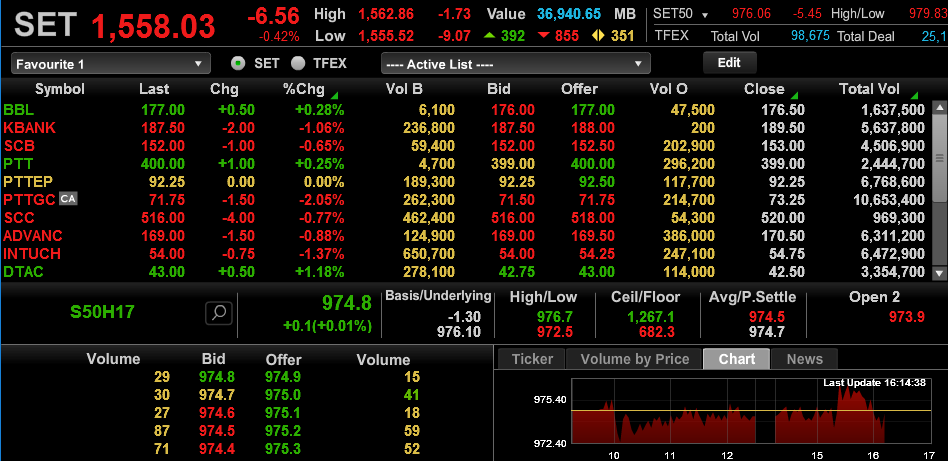Image resolution: width=948 pixels, height=461 pixels.
Task: Click the Ceil/Floor value 1,267.1
Action: point(651,316)
